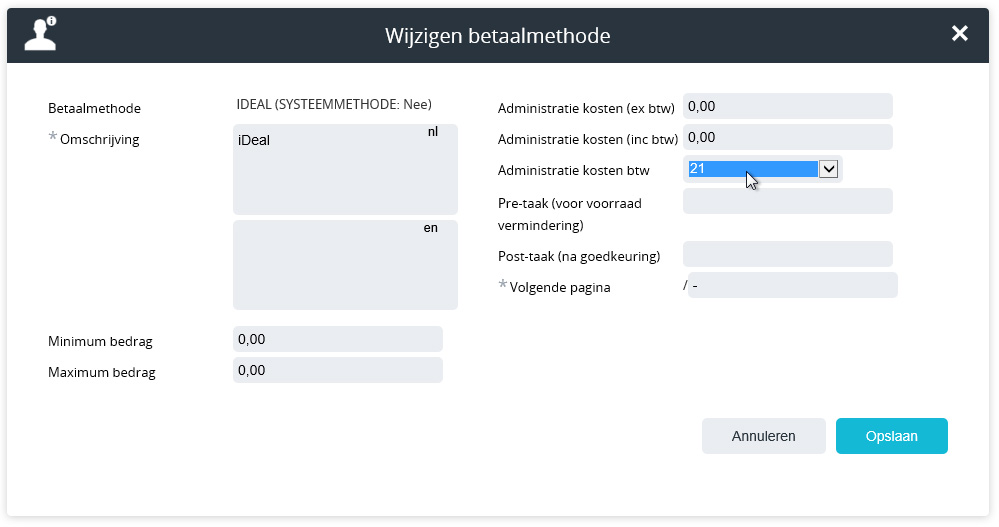Image resolution: width=999 pixels, height=527 pixels.
Task: Click the Administratie kosten btw label
Action: (x=573, y=170)
